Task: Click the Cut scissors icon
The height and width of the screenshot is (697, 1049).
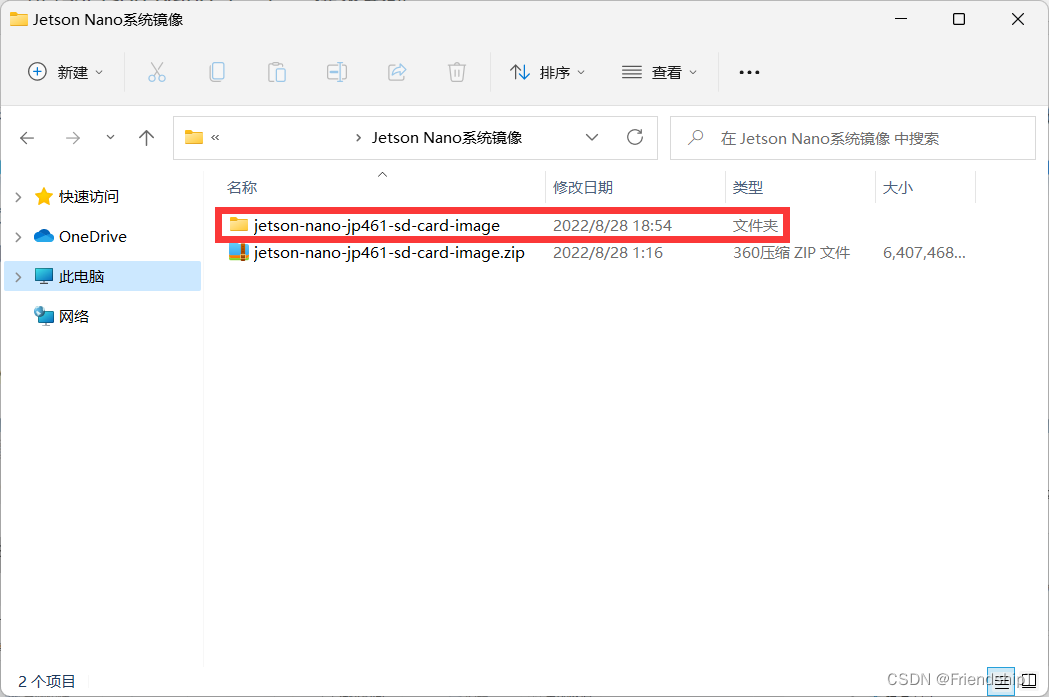Action: [x=157, y=72]
